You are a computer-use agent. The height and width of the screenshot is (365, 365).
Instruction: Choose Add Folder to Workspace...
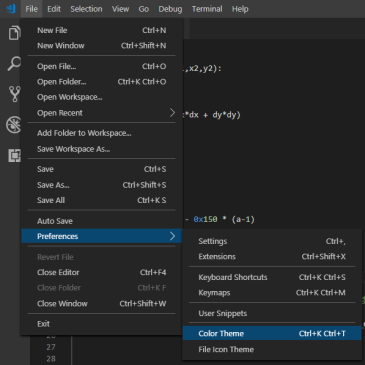click(x=101, y=133)
